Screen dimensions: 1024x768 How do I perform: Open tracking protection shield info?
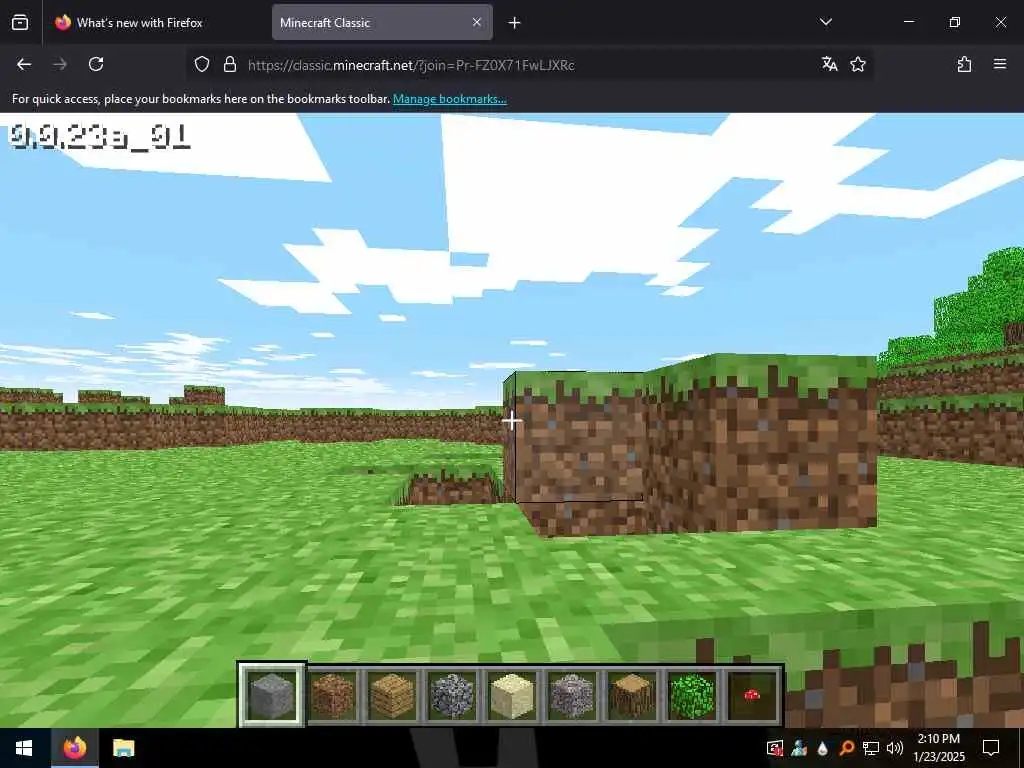pyautogui.click(x=202, y=65)
